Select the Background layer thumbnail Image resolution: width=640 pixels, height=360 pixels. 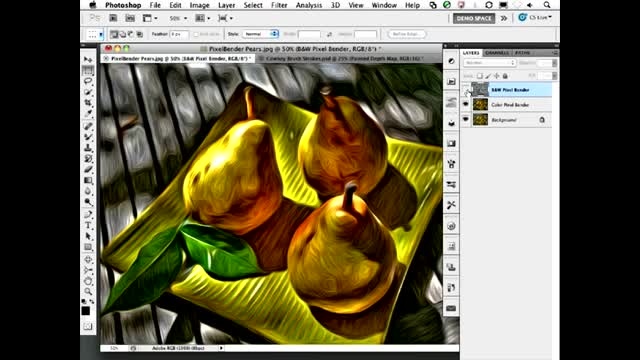pos(480,120)
